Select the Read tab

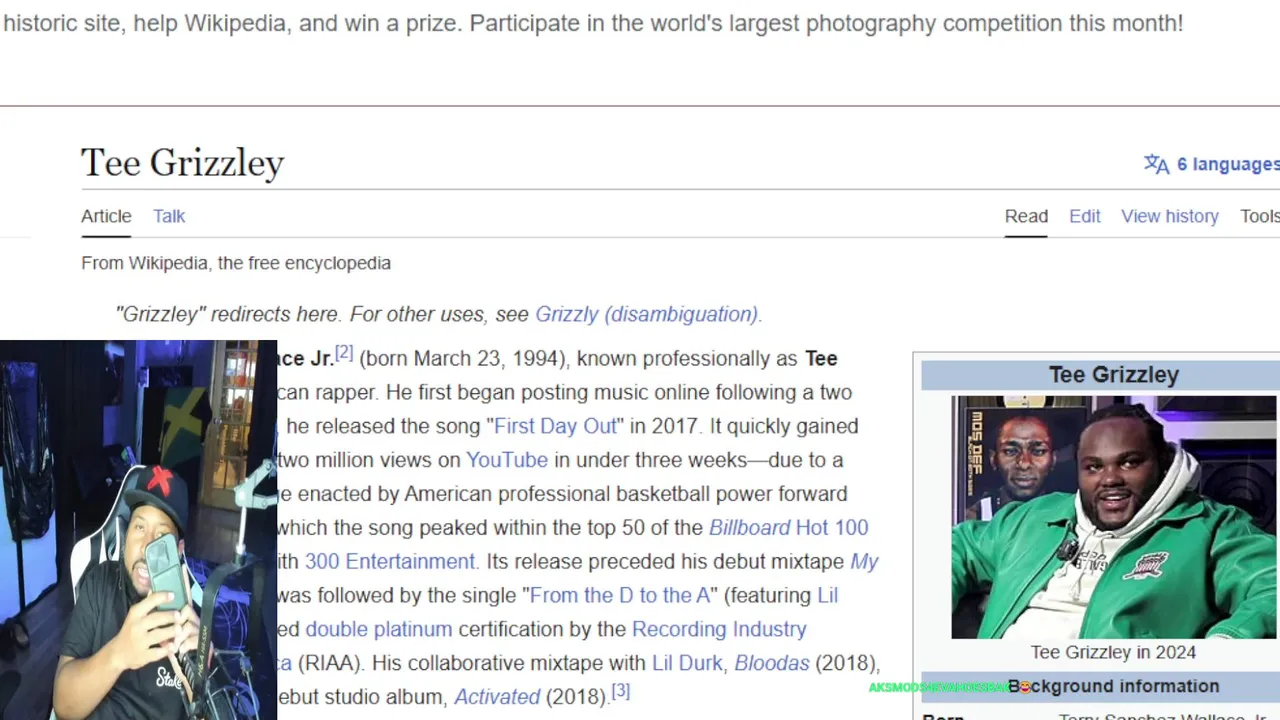coord(1026,216)
